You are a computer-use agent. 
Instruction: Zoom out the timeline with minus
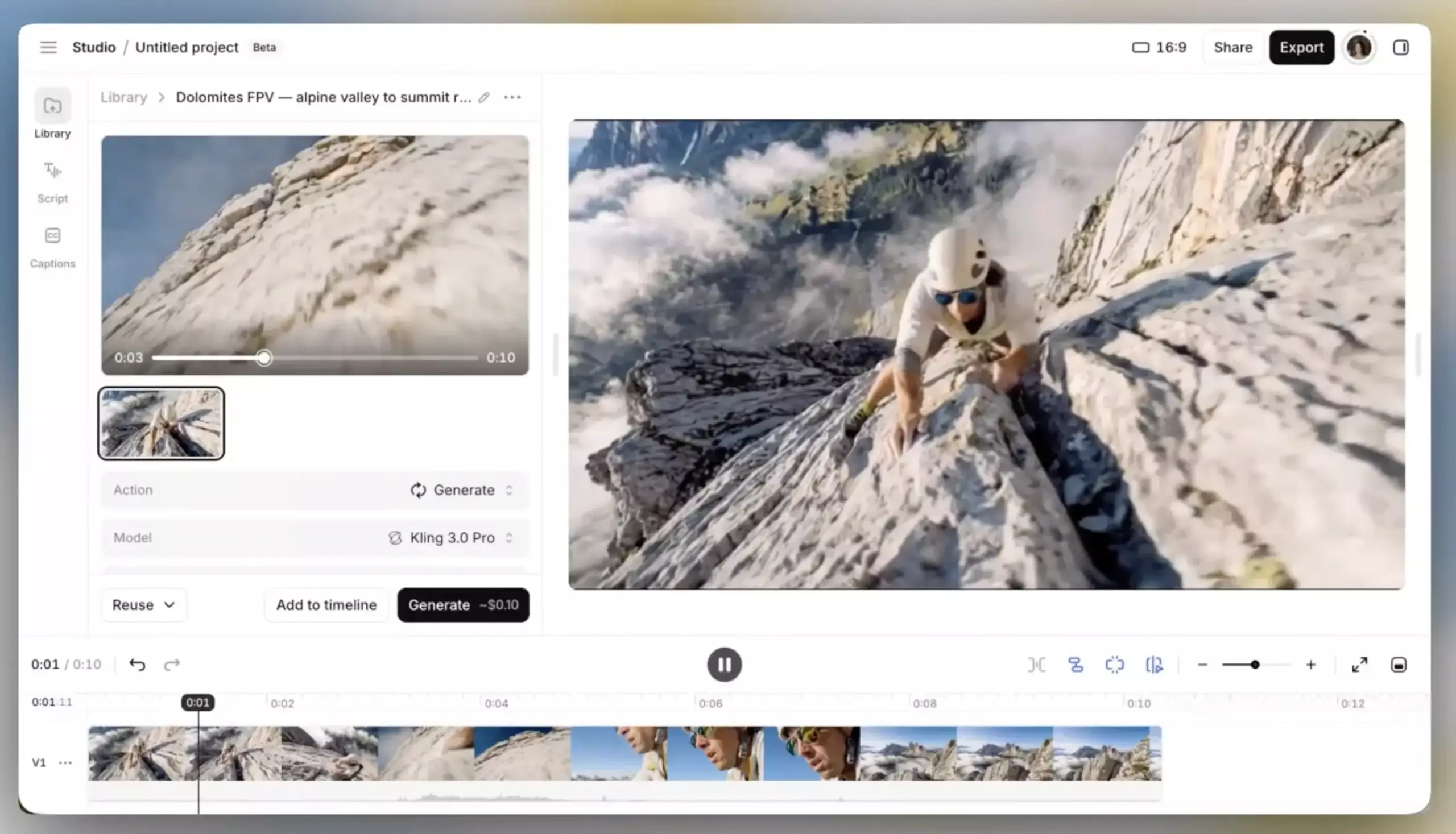click(1202, 665)
